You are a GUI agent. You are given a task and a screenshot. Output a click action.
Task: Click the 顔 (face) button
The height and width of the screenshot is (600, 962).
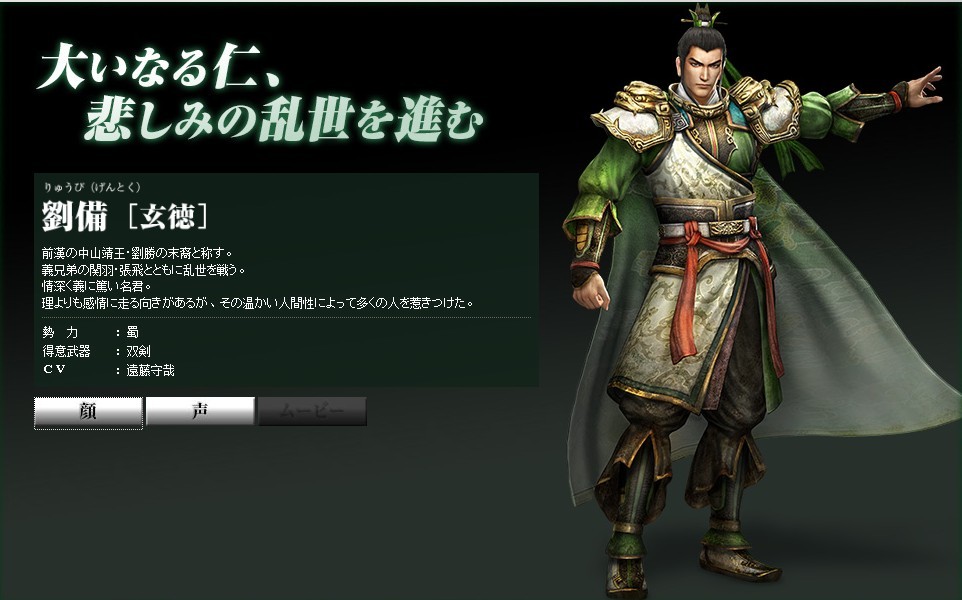(x=88, y=412)
